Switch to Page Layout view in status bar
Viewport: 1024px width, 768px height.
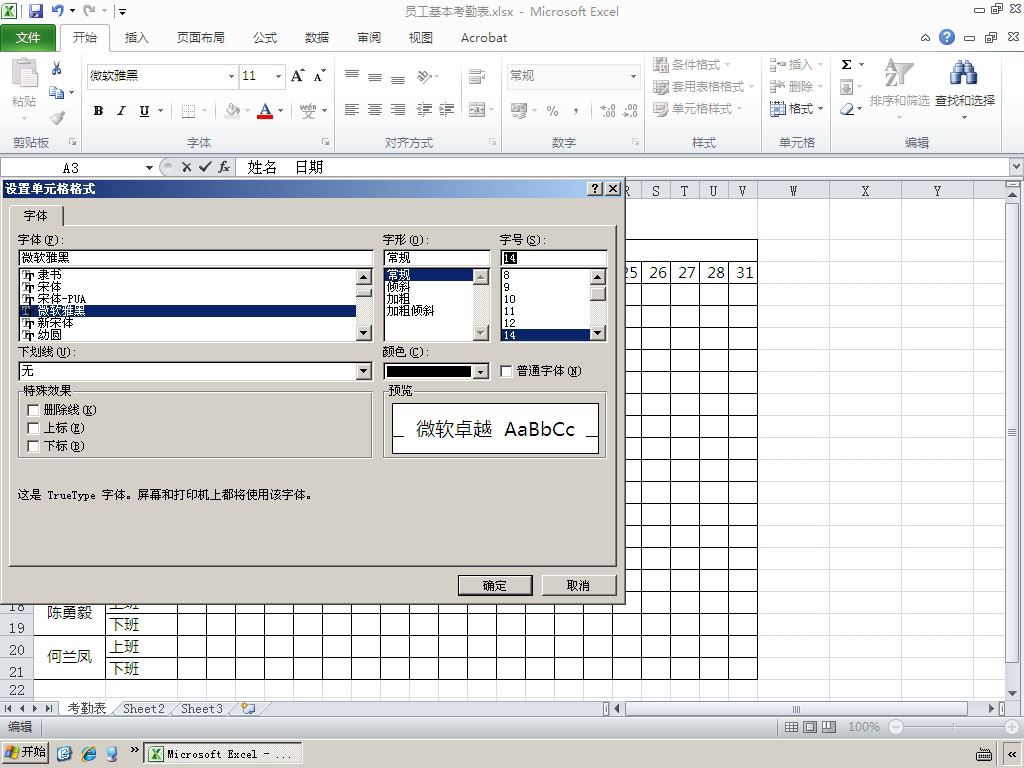coord(810,727)
